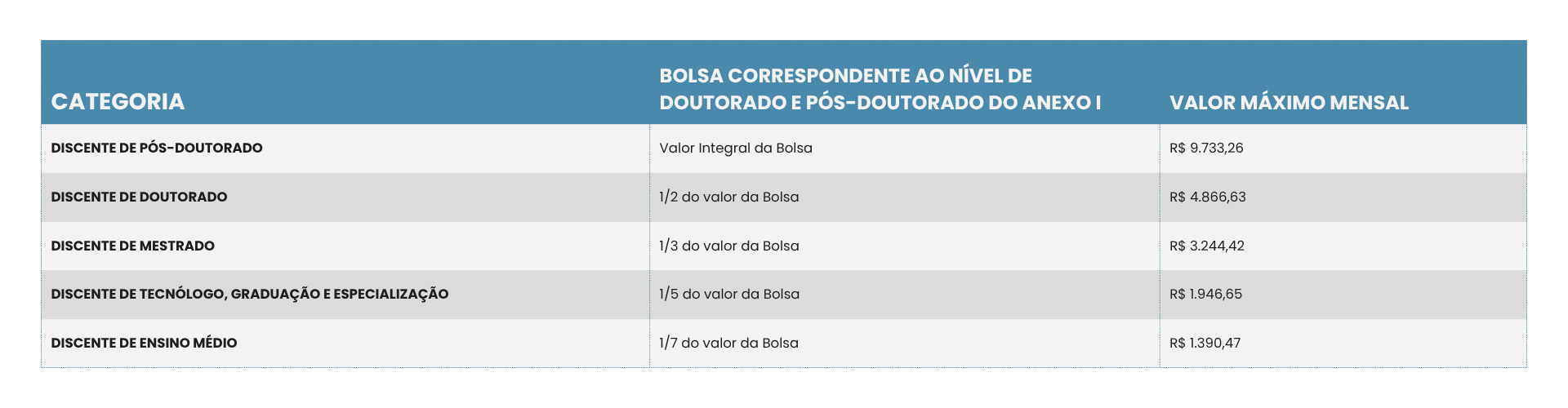Screen dimensions: 1568x408
Task: Select the DISCENTE DE ENSINO MÉDIO cell
Action: pos(144,343)
